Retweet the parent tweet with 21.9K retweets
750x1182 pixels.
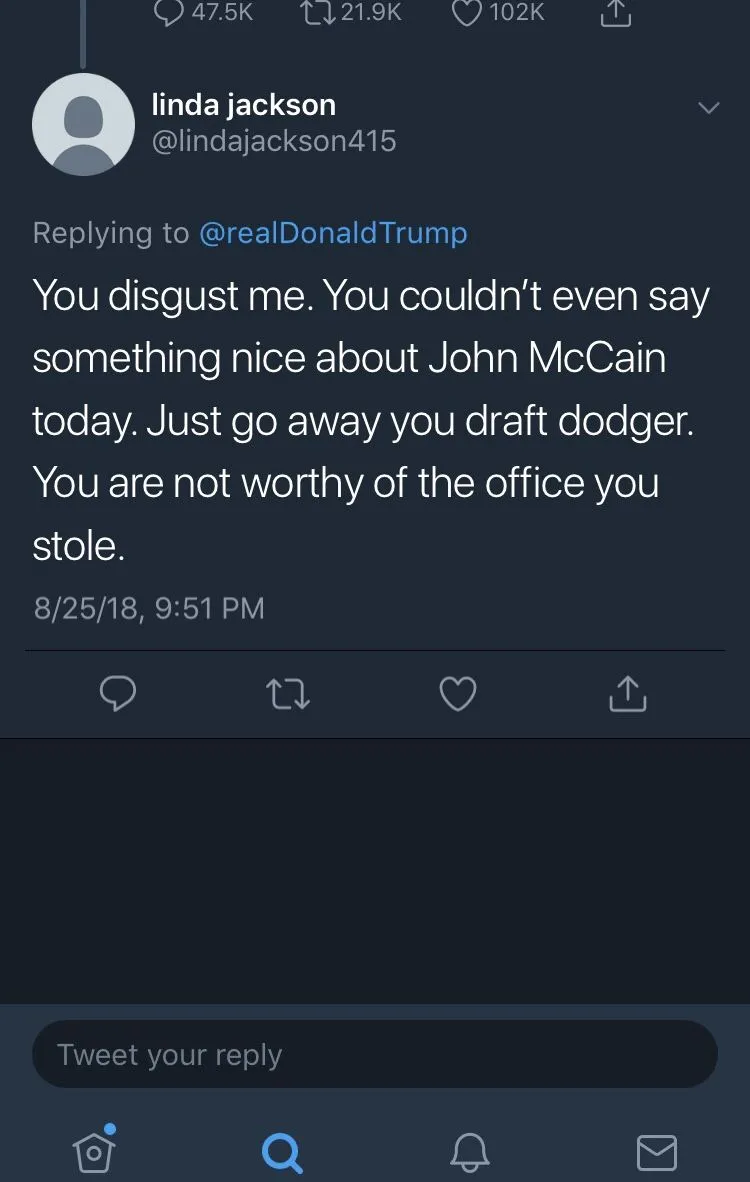315,13
